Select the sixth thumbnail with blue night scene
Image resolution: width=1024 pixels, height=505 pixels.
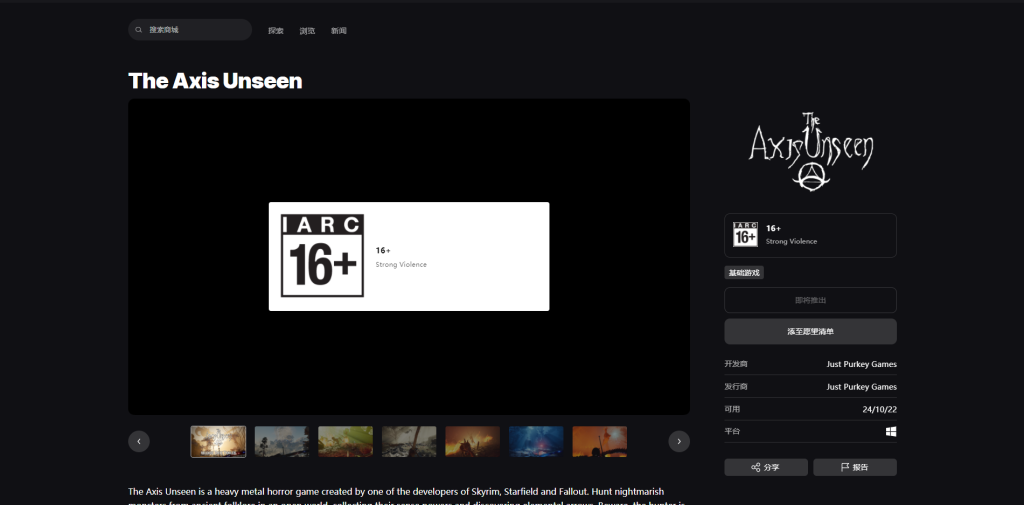(x=536, y=442)
